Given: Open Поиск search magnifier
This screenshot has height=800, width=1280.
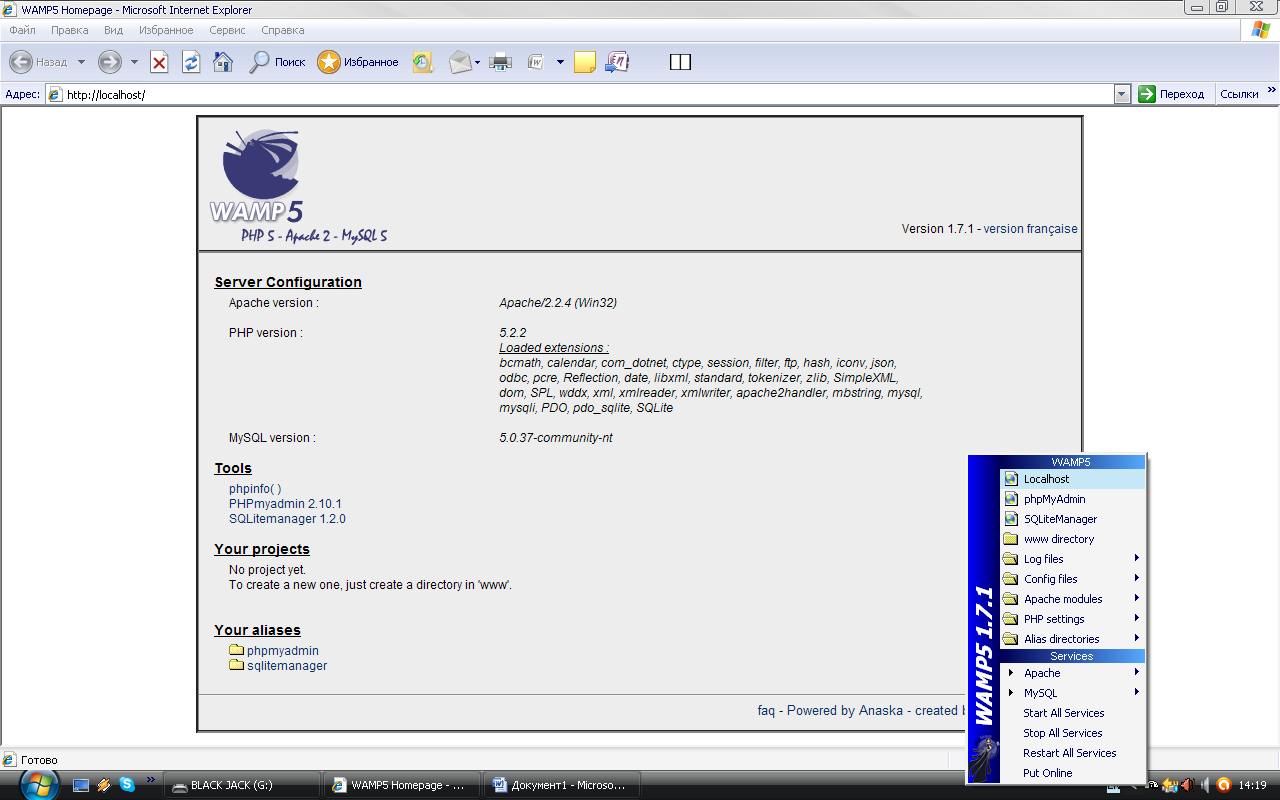Looking at the screenshot, I should 277,62.
